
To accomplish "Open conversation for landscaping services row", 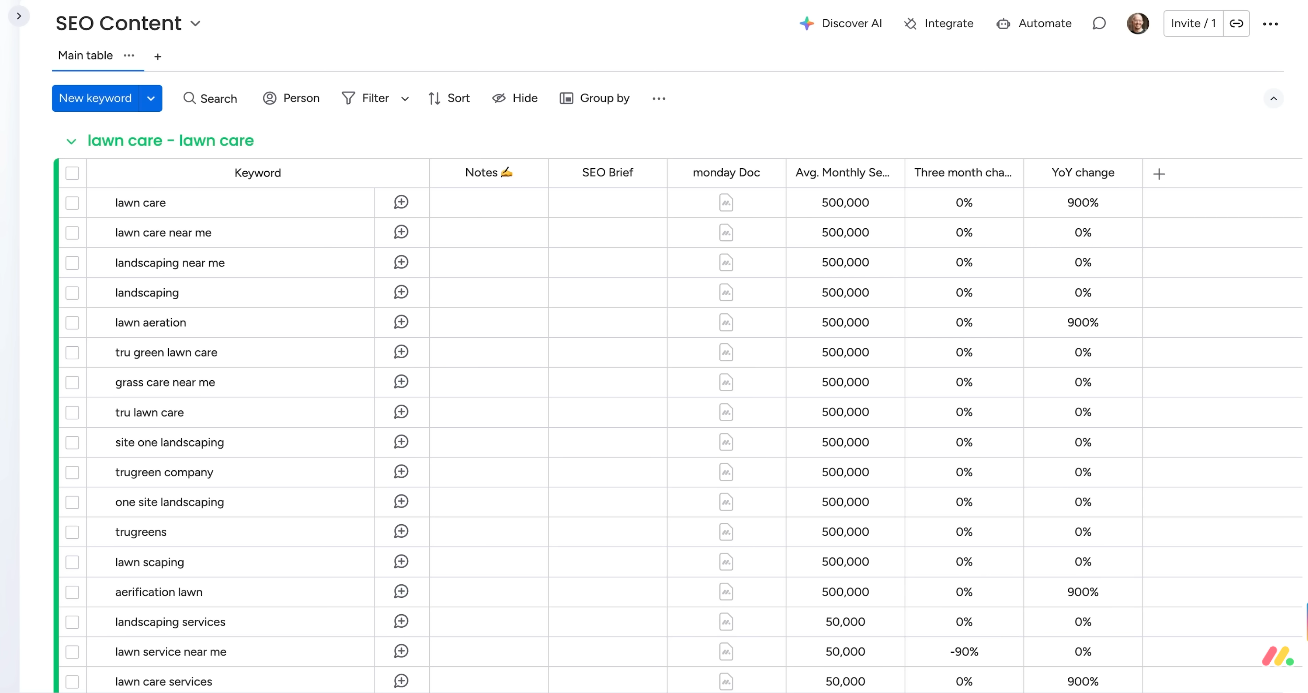I will pyautogui.click(x=401, y=622).
